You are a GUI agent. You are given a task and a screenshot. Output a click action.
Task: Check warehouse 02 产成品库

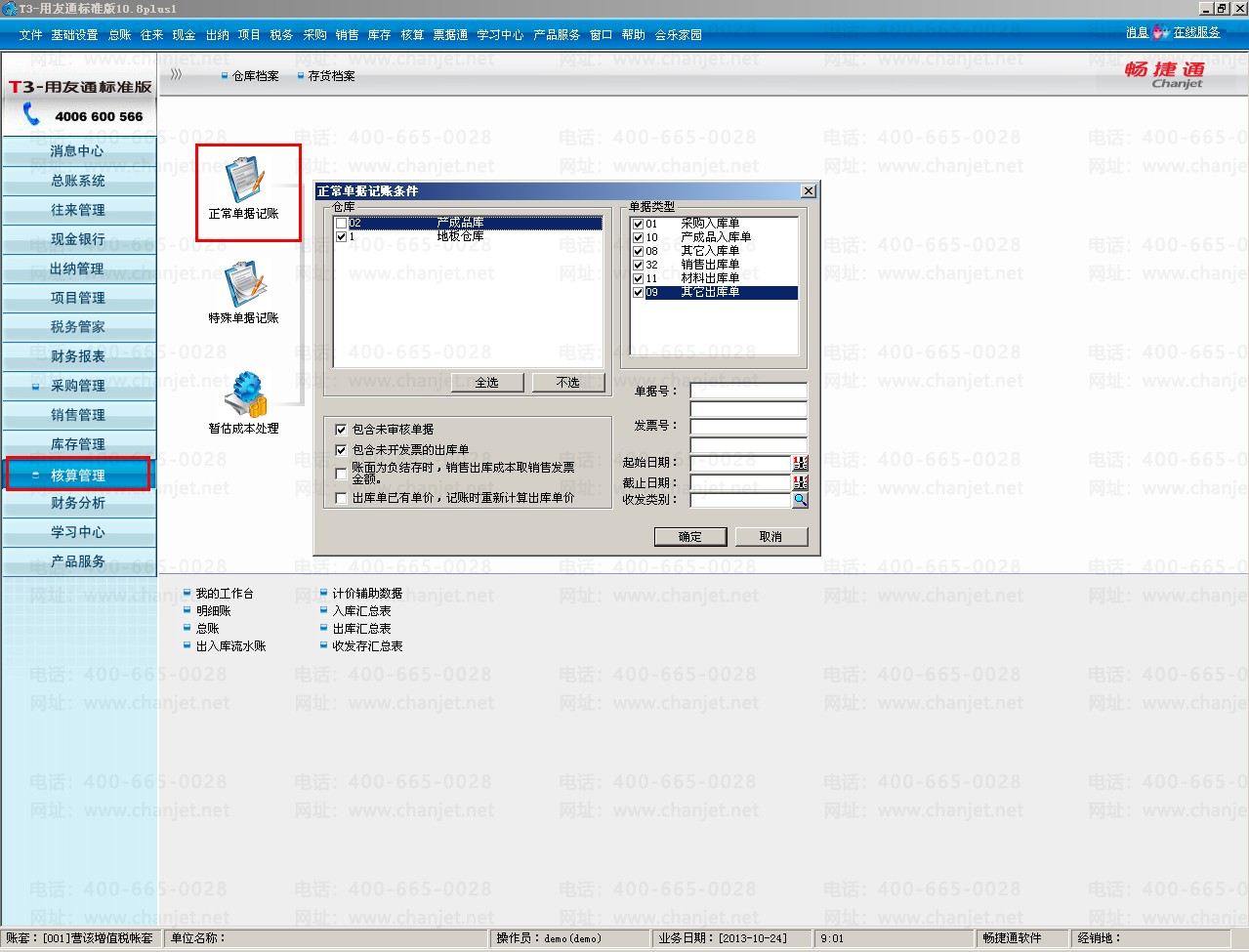(341, 223)
